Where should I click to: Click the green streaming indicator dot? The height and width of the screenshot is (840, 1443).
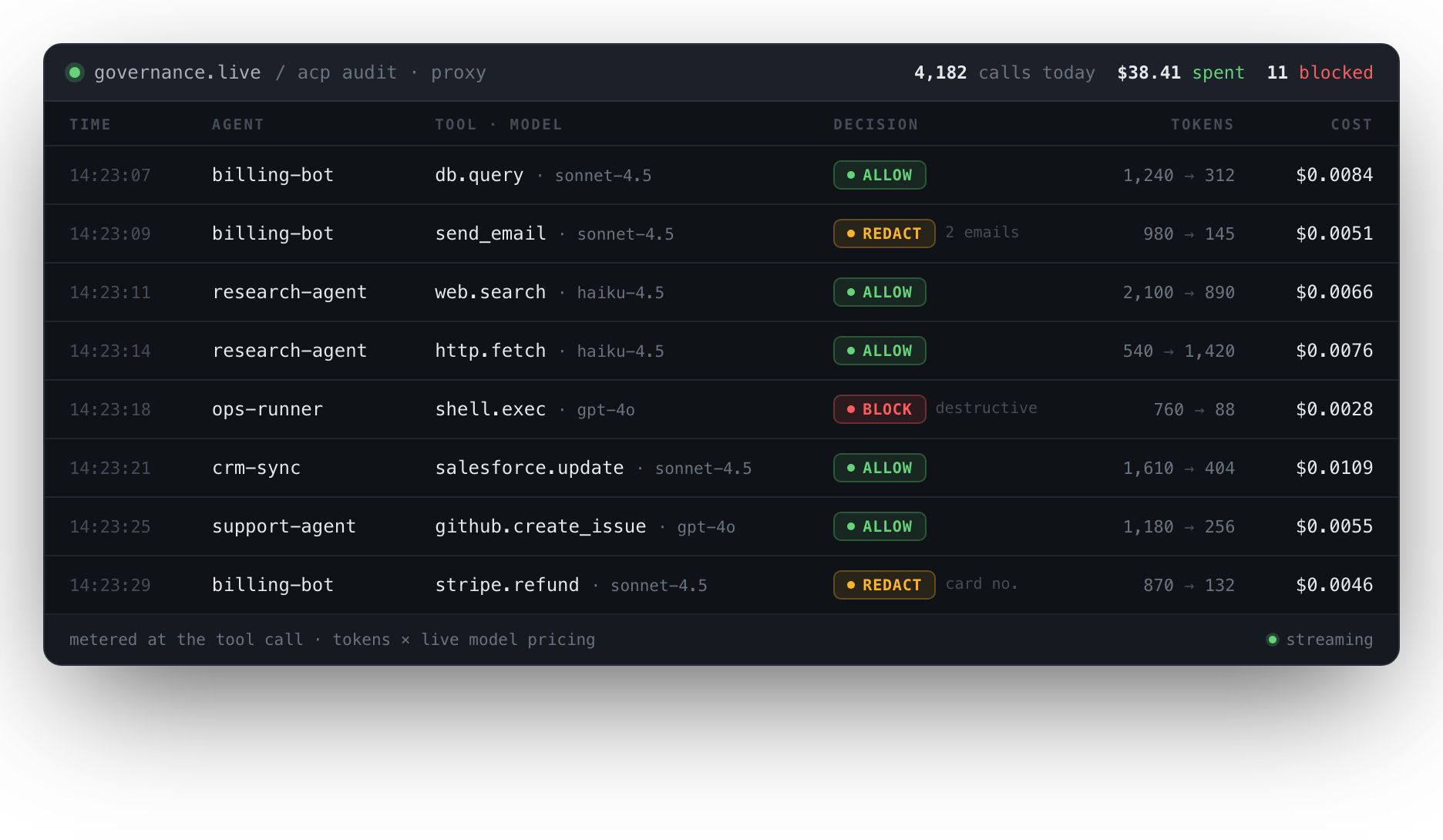1273,640
